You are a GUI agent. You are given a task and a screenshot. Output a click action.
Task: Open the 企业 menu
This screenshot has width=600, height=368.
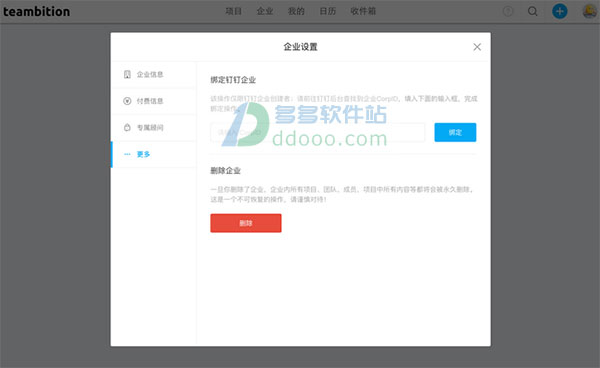click(265, 11)
